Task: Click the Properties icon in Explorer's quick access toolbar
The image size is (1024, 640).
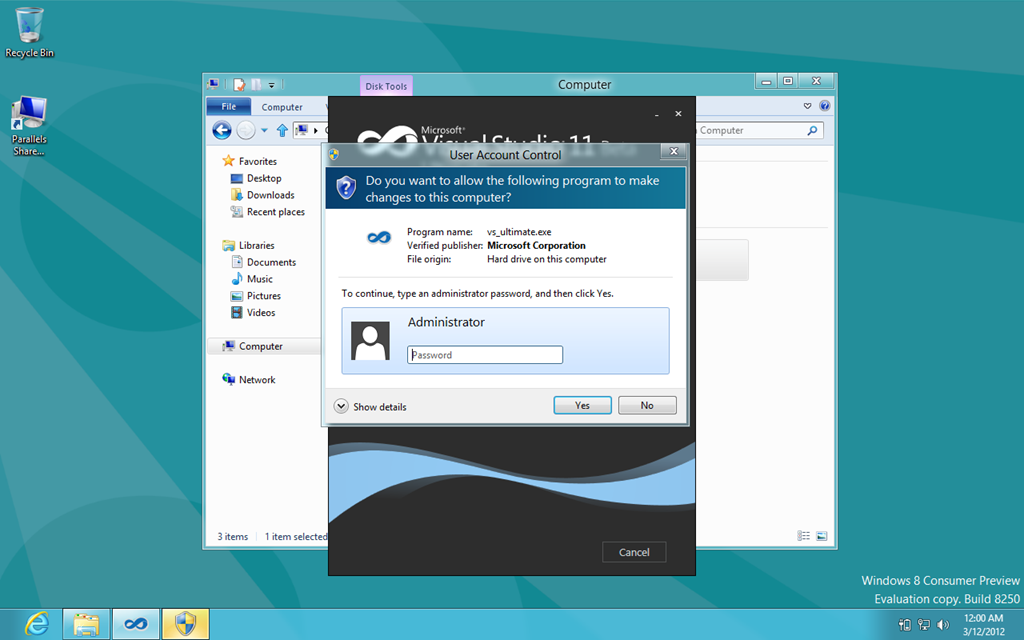Action: 240,84
